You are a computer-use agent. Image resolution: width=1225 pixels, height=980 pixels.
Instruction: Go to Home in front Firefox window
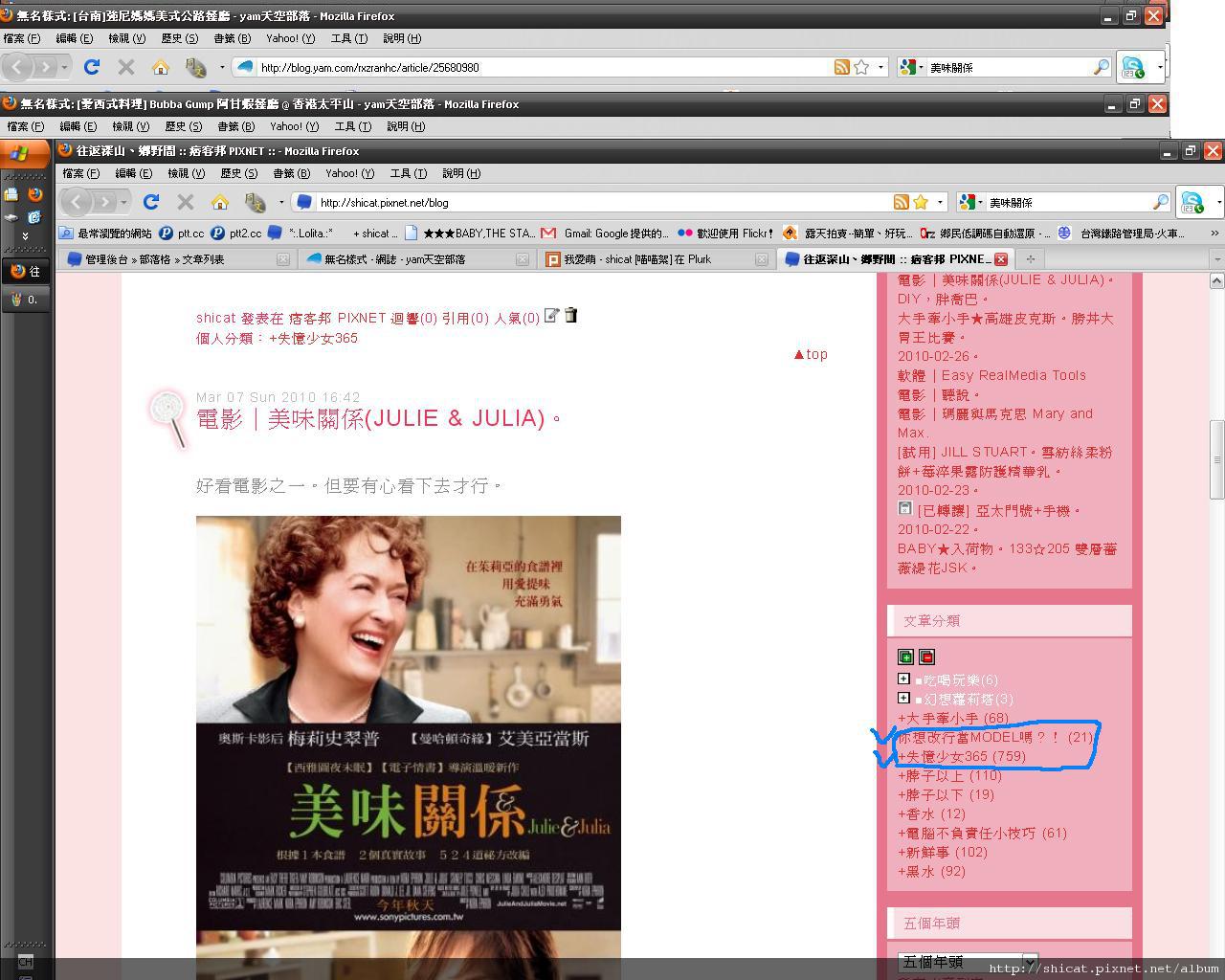pos(220,202)
